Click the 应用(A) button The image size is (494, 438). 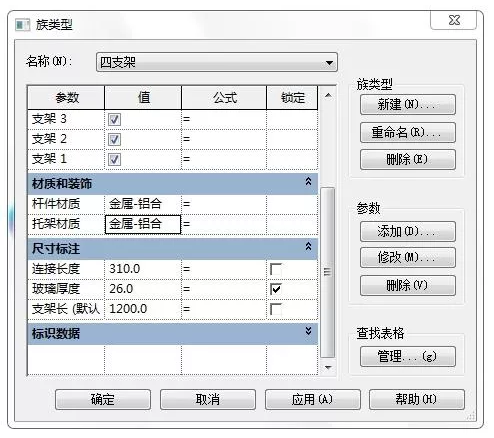[x=313, y=399]
